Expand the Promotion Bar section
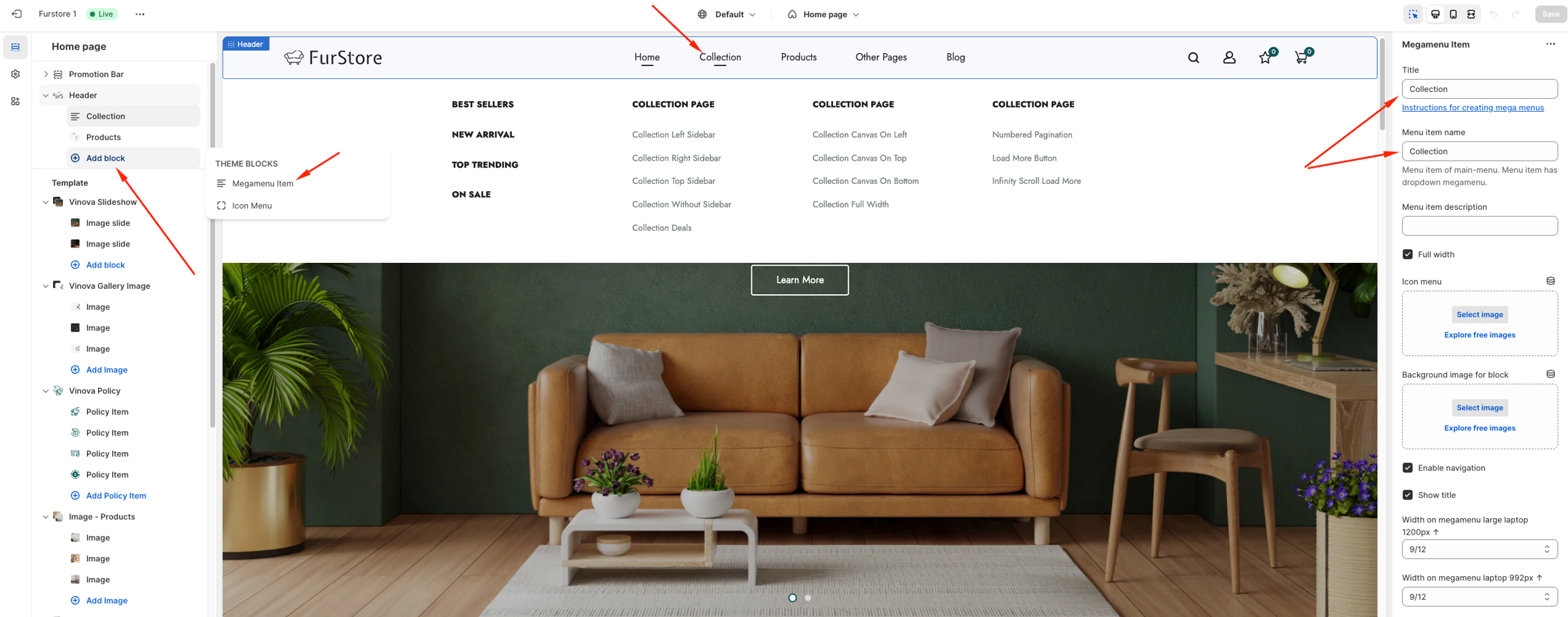 [x=46, y=74]
